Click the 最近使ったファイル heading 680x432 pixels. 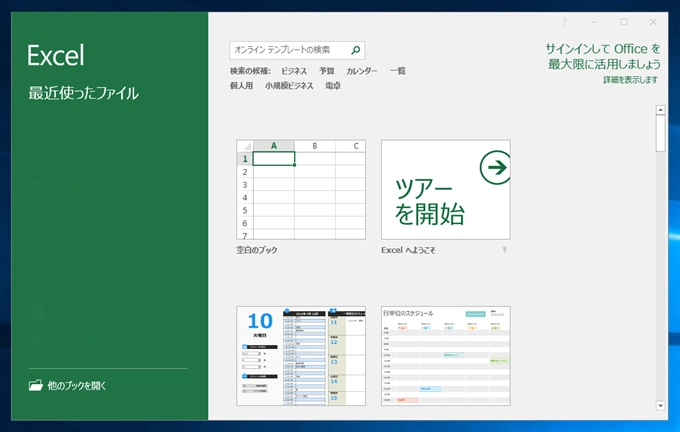[83, 93]
